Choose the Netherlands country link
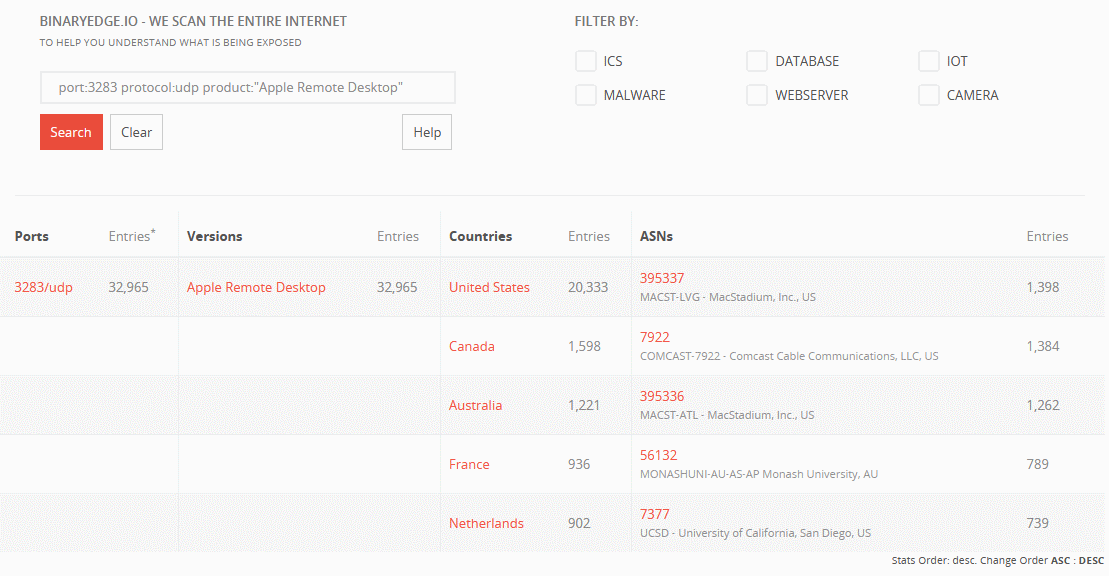Image resolution: width=1109 pixels, height=576 pixels. click(486, 524)
